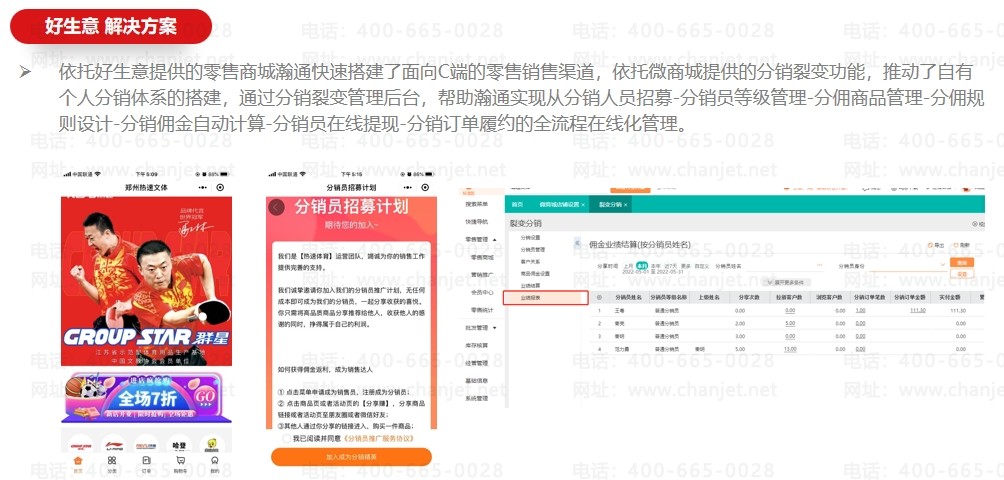The image size is (1004, 480).
Task: Tap the GO button on 全场7折 banner
Action: point(205,397)
